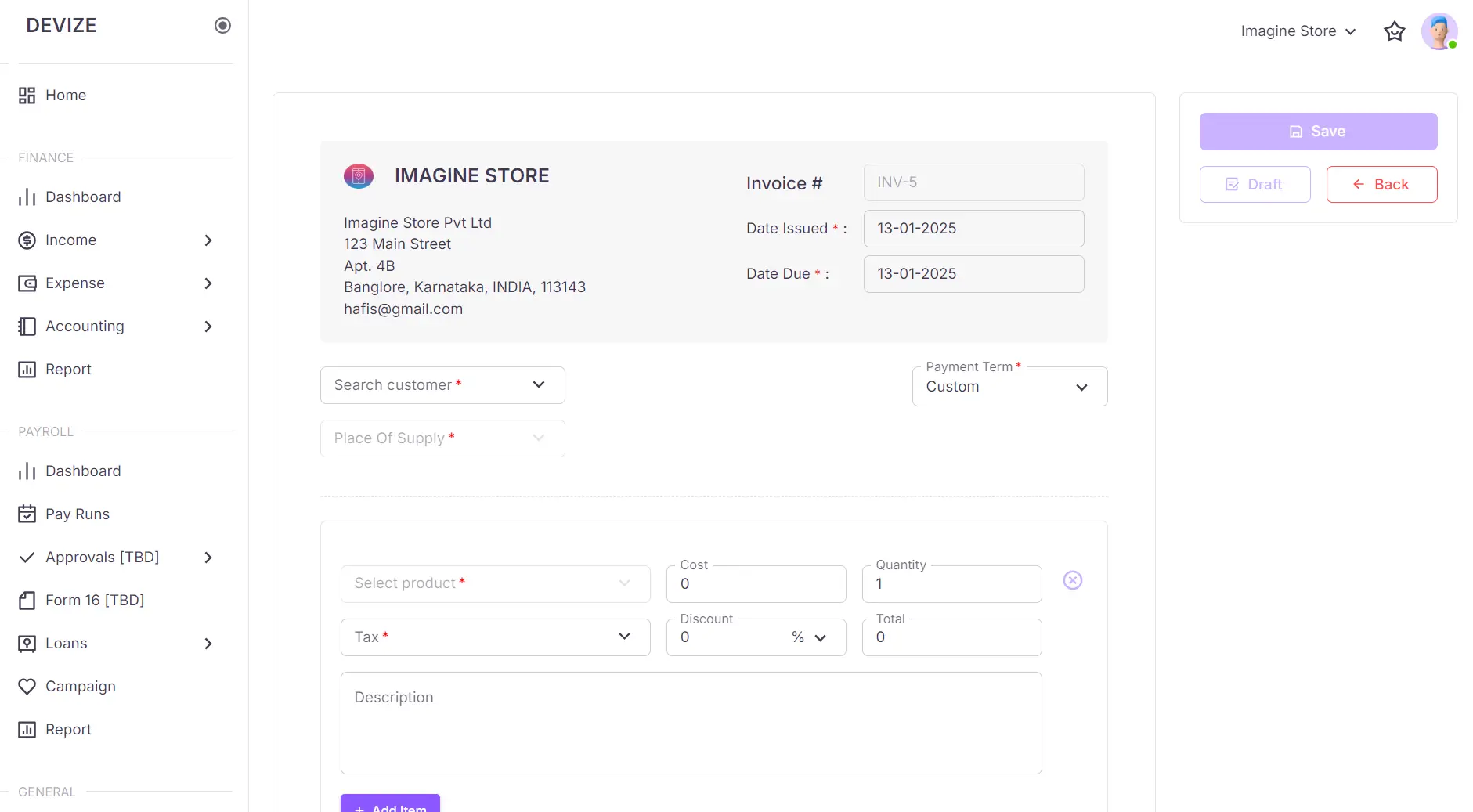This screenshot has width=1473, height=812.
Task: Expand the Expense submenu chevron
Action: tap(208, 283)
